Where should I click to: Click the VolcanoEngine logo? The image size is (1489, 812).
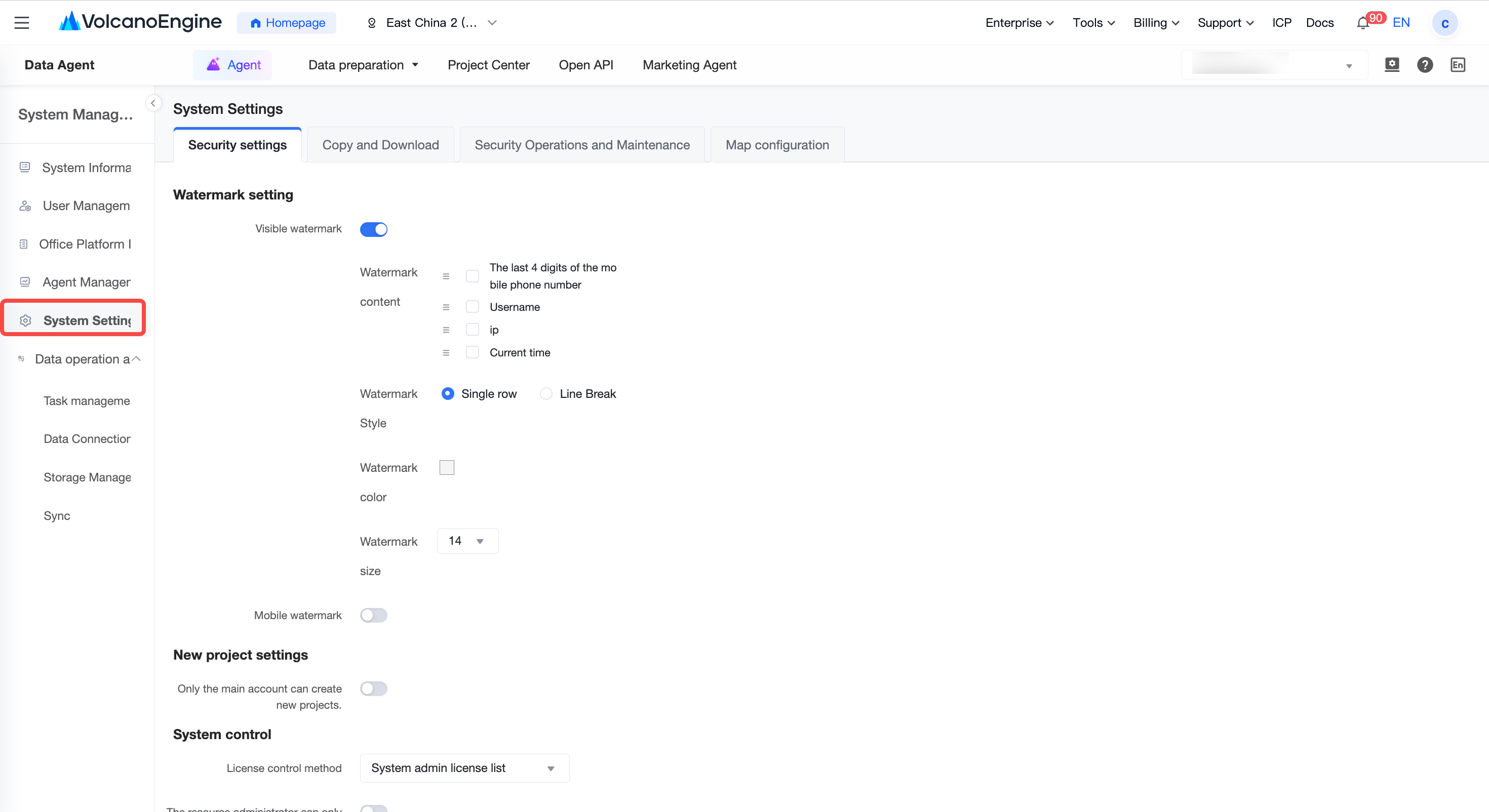(140, 22)
